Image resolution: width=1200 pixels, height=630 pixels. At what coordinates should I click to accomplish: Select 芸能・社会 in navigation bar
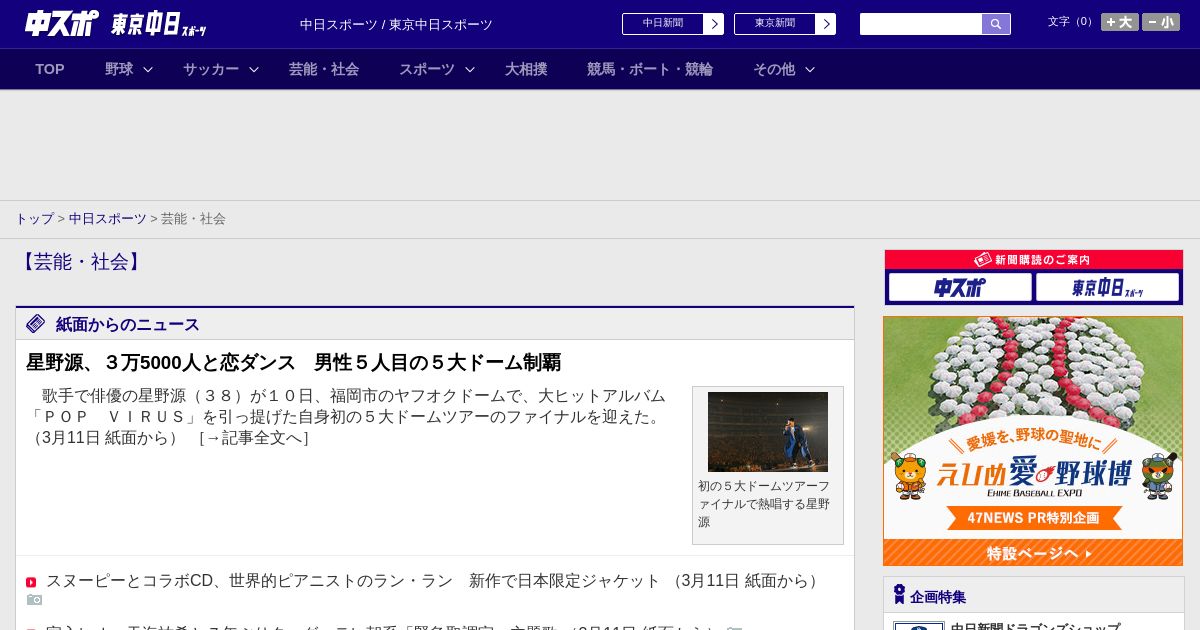pos(324,69)
